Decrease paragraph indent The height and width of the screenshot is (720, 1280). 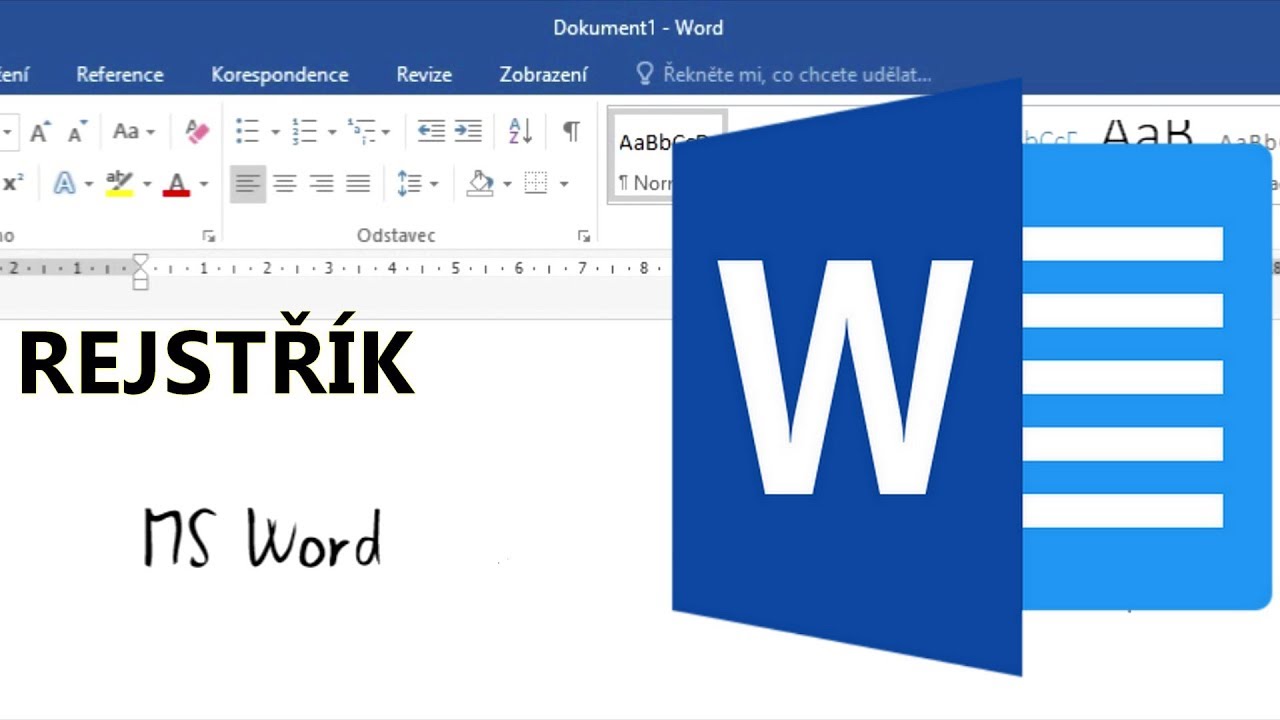(431, 131)
